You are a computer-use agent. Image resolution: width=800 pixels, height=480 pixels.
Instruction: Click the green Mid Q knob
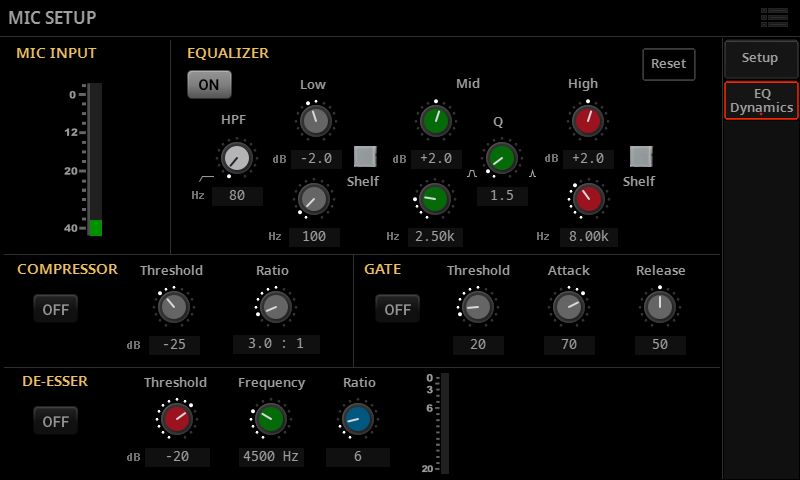pyautogui.click(x=500, y=157)
